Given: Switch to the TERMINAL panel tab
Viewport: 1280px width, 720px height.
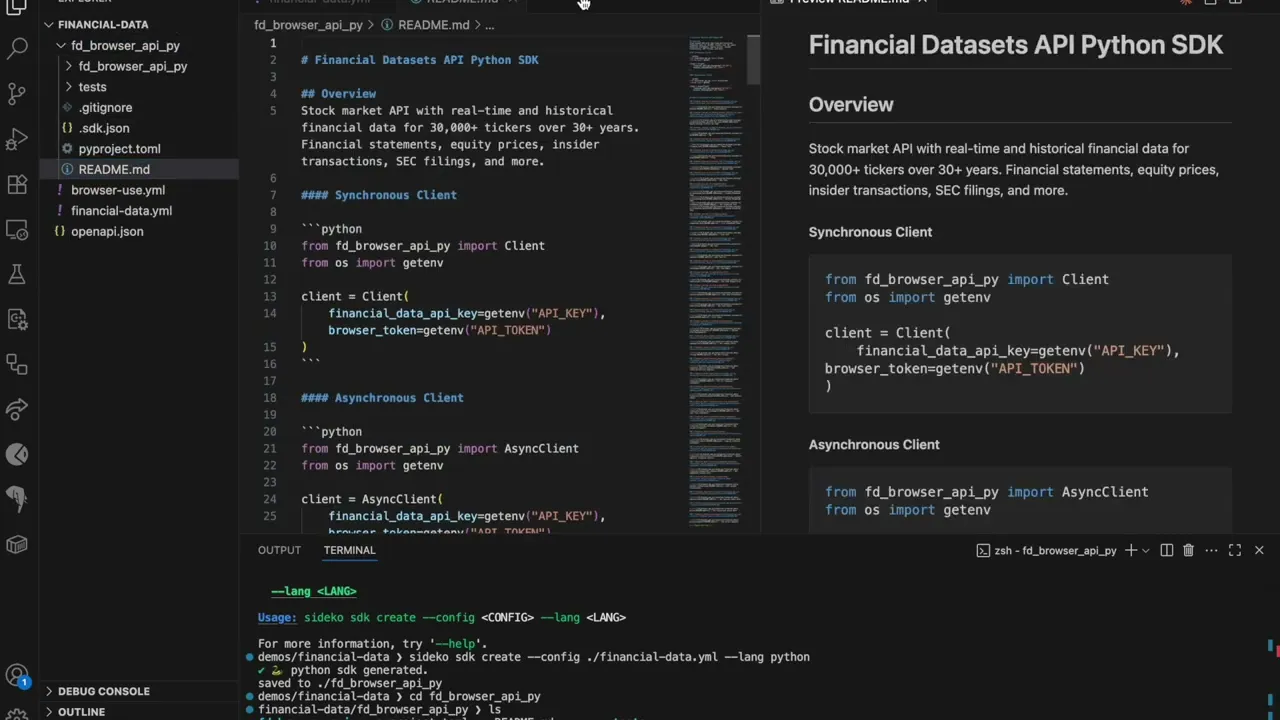Looking at the screenshot, I should click(349, 550).
